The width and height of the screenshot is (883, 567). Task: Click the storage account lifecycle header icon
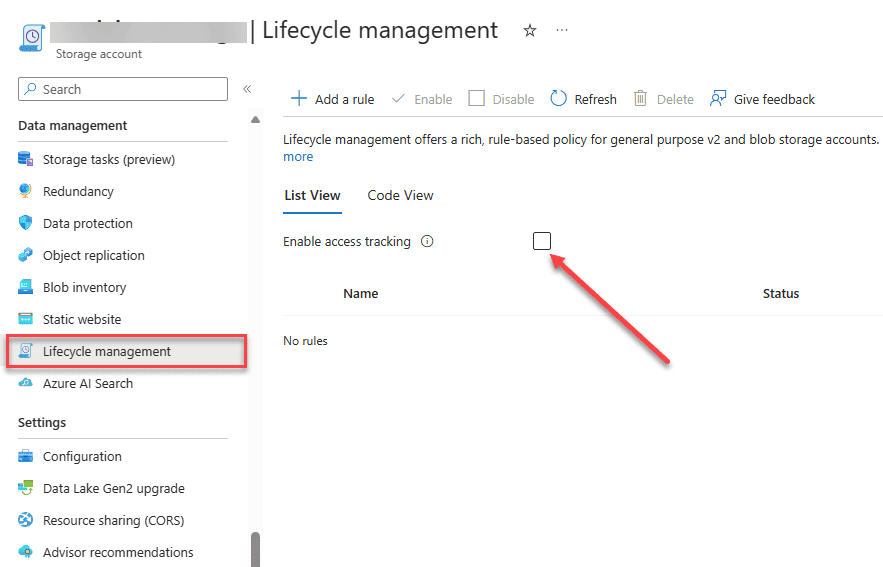pyautogui.click(x=32, y=38)
